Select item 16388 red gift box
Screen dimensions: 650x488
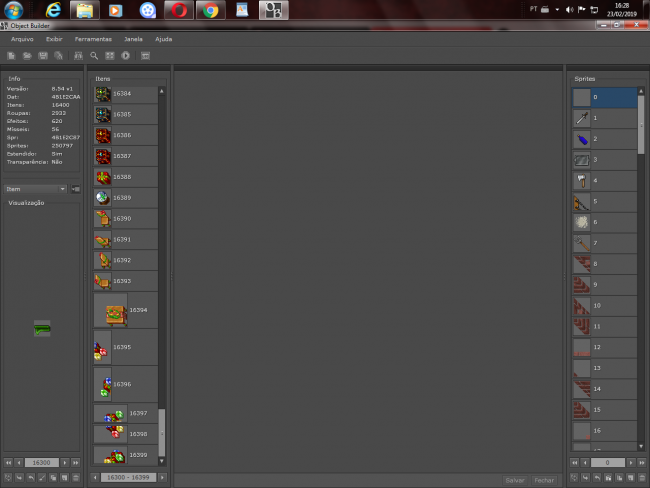point(125,177)
